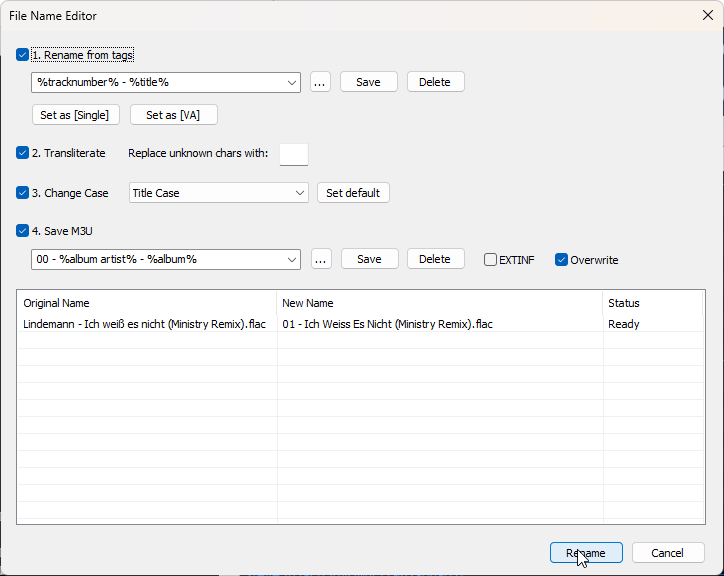Cancel the File Name Editor dialog
724x576 pixels.
click(x=668, y=553)
